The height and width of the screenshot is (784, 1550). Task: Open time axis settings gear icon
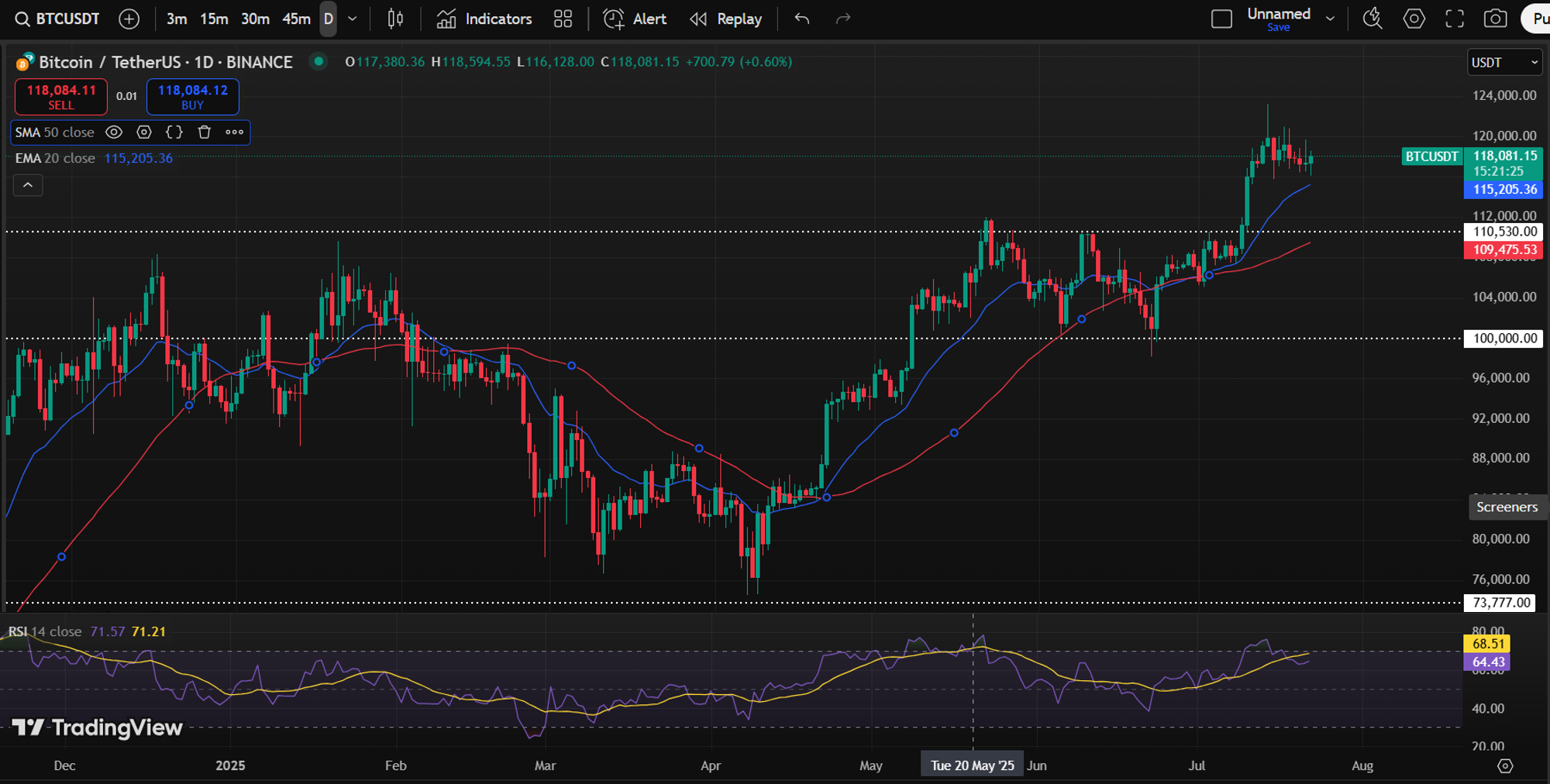coord(1505,765)
